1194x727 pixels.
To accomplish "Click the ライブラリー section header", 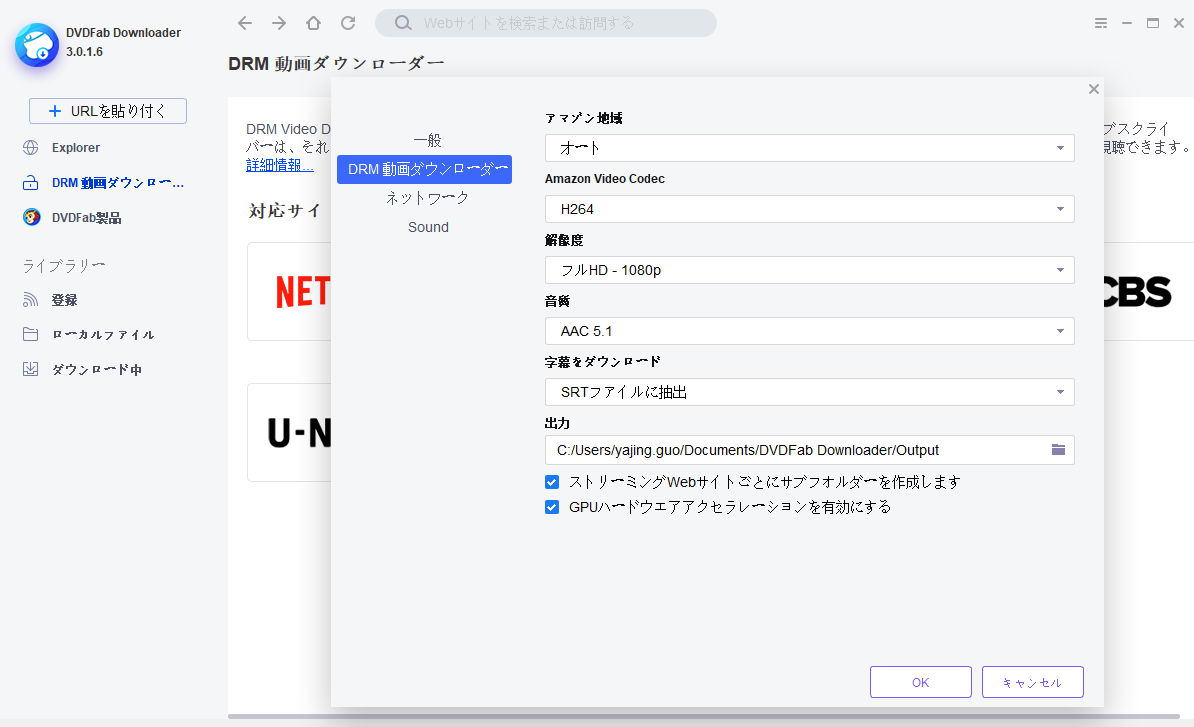I will [64, 266].
